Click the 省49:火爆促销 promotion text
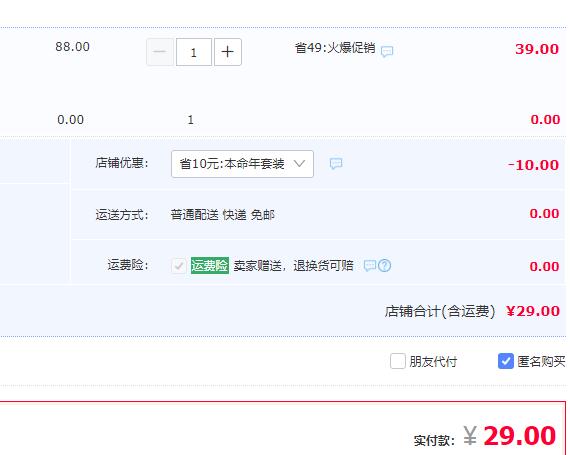Screen dimensions: 570x455 (335, 48)
